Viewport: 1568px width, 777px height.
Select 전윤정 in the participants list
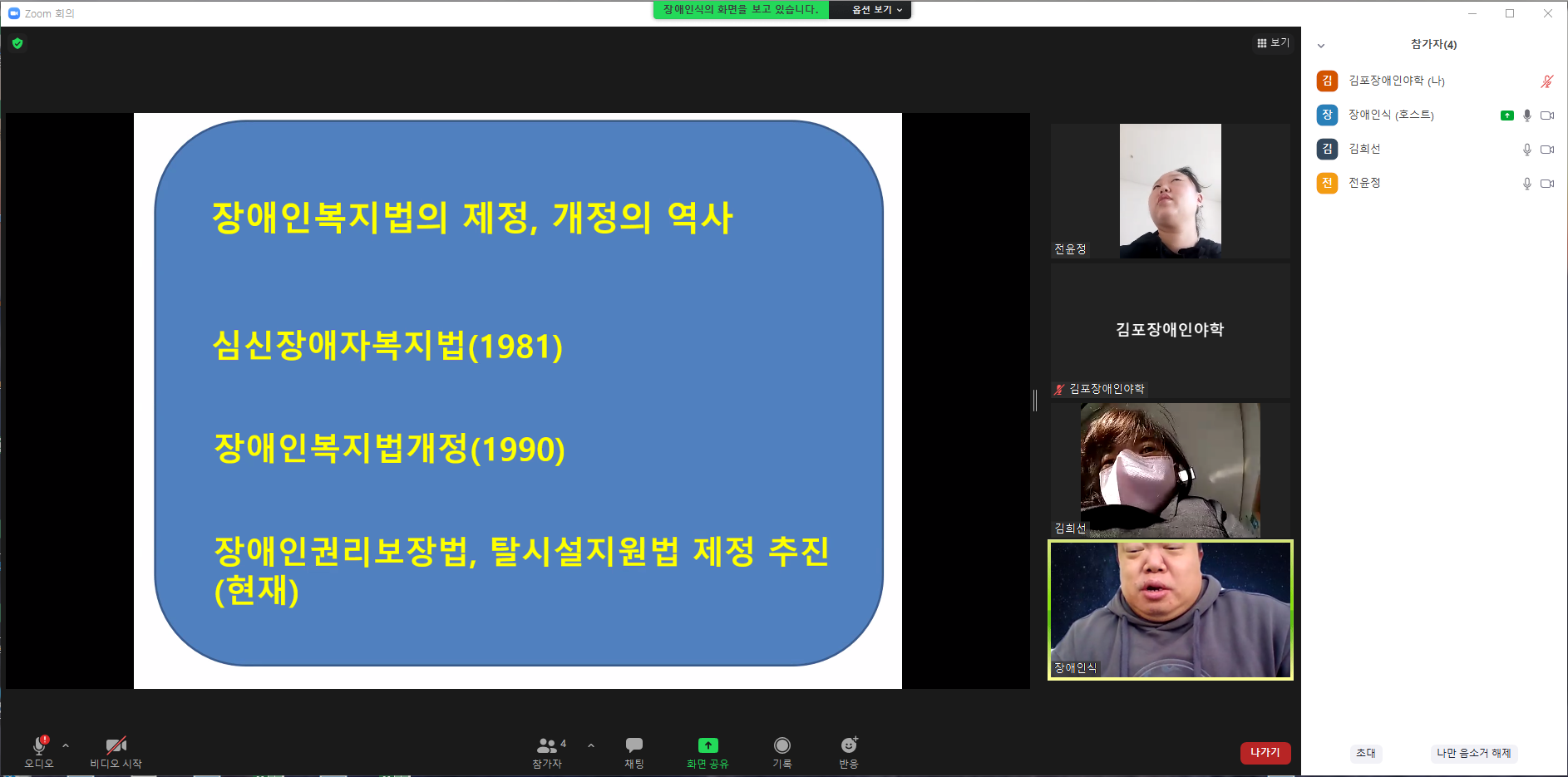click(x=1434, y=183)
